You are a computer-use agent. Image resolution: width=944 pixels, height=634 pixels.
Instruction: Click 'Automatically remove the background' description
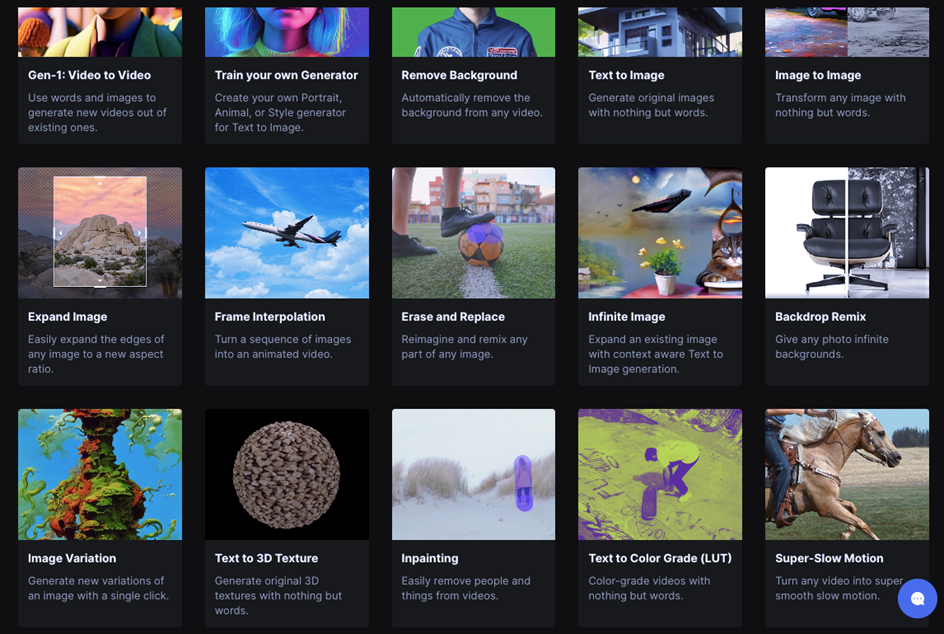click(x=472, y=105)
